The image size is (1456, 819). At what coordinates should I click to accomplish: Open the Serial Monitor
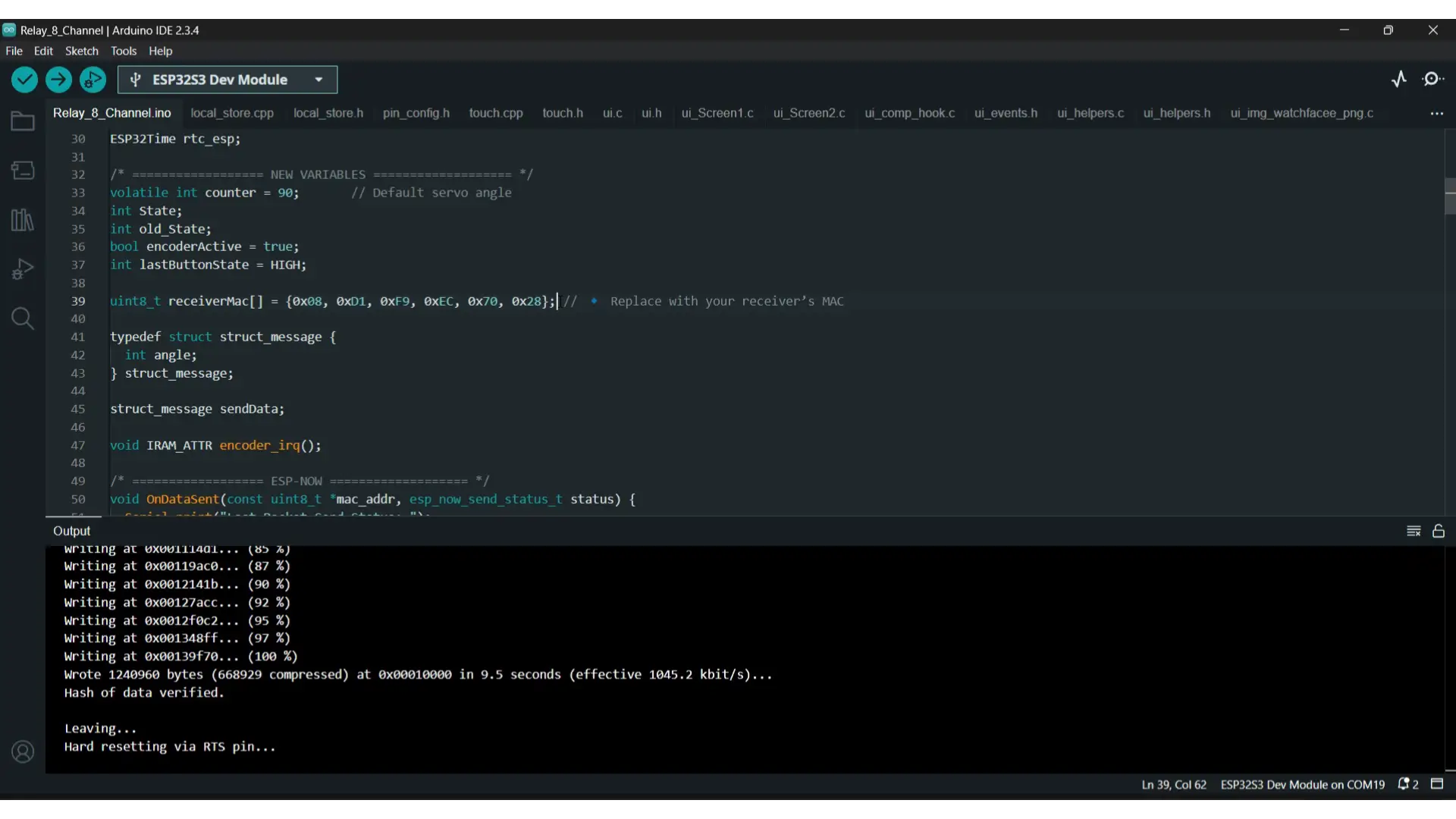(x=1432, y=79)
